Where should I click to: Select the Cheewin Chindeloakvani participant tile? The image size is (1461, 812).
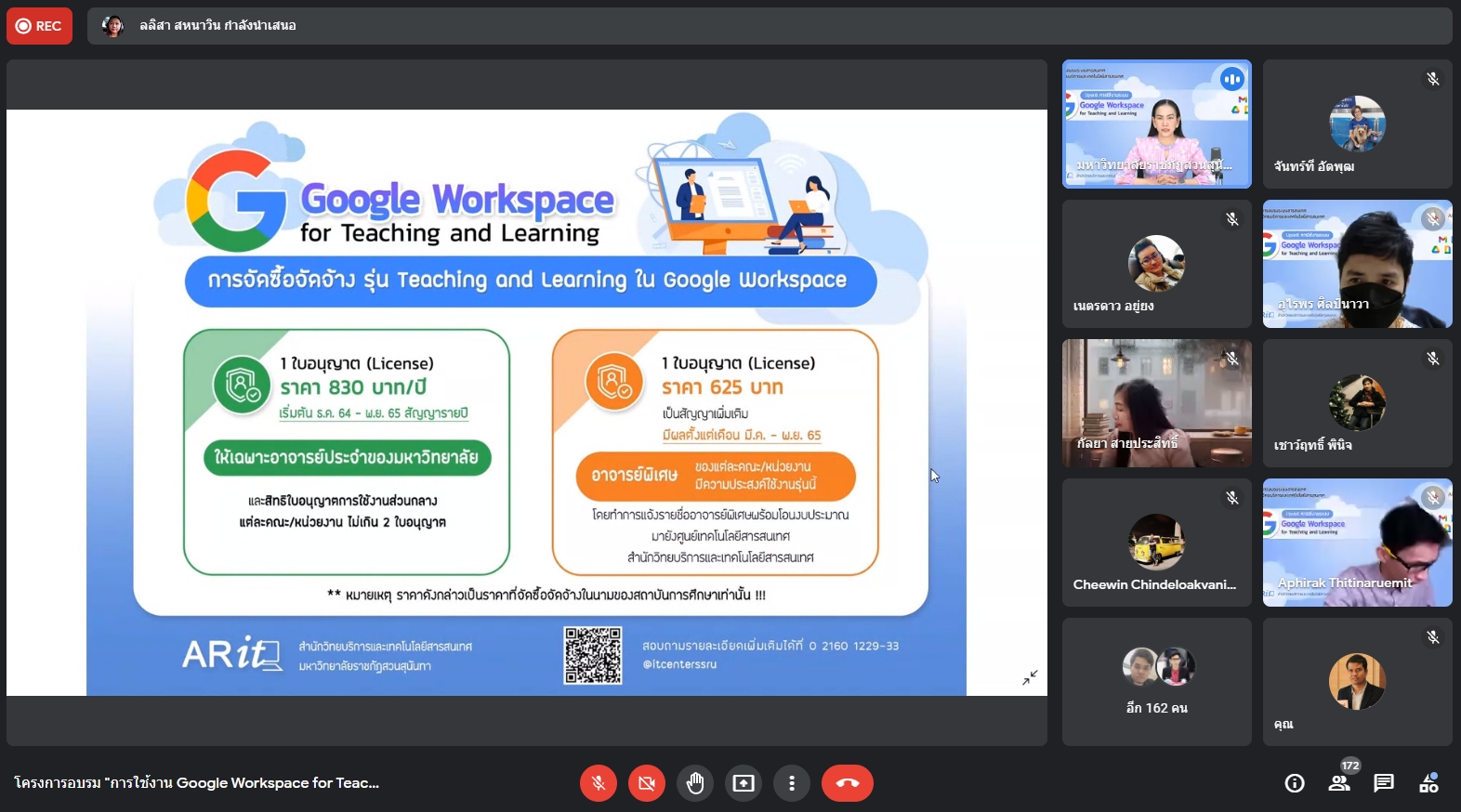coord(1156,543)
